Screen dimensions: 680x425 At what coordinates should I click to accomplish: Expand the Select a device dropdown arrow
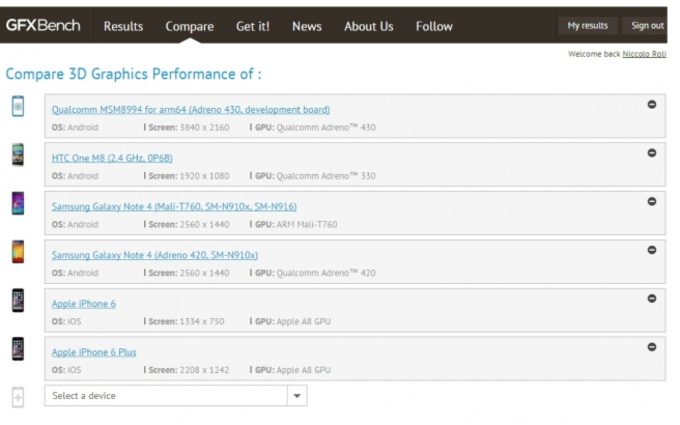point(297,396)
